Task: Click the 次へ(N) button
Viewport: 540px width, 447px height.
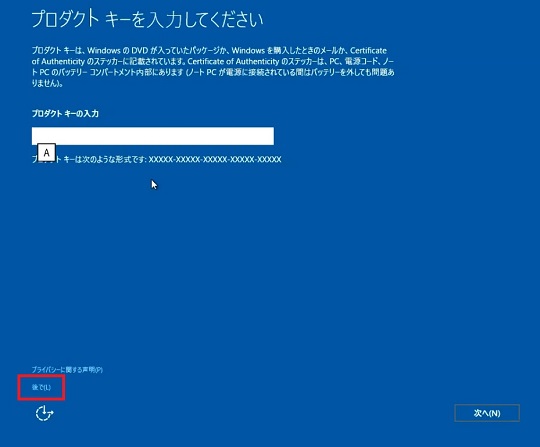Action: coord(487,413)
